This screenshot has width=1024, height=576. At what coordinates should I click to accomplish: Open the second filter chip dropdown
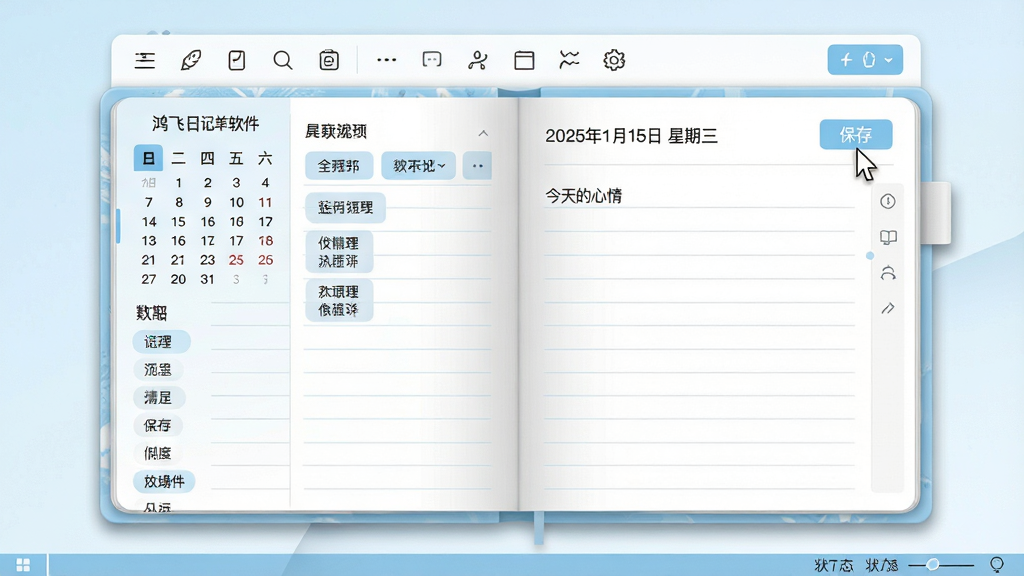(x=419, y=166)
